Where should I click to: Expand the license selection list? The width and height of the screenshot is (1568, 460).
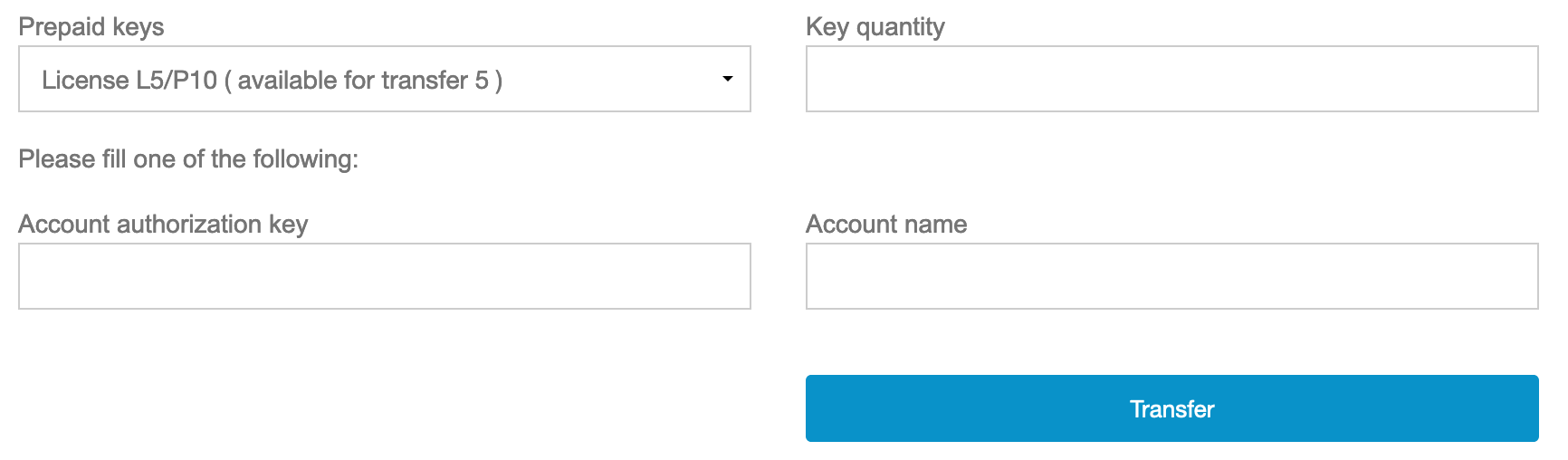click(x=384, y=80)
